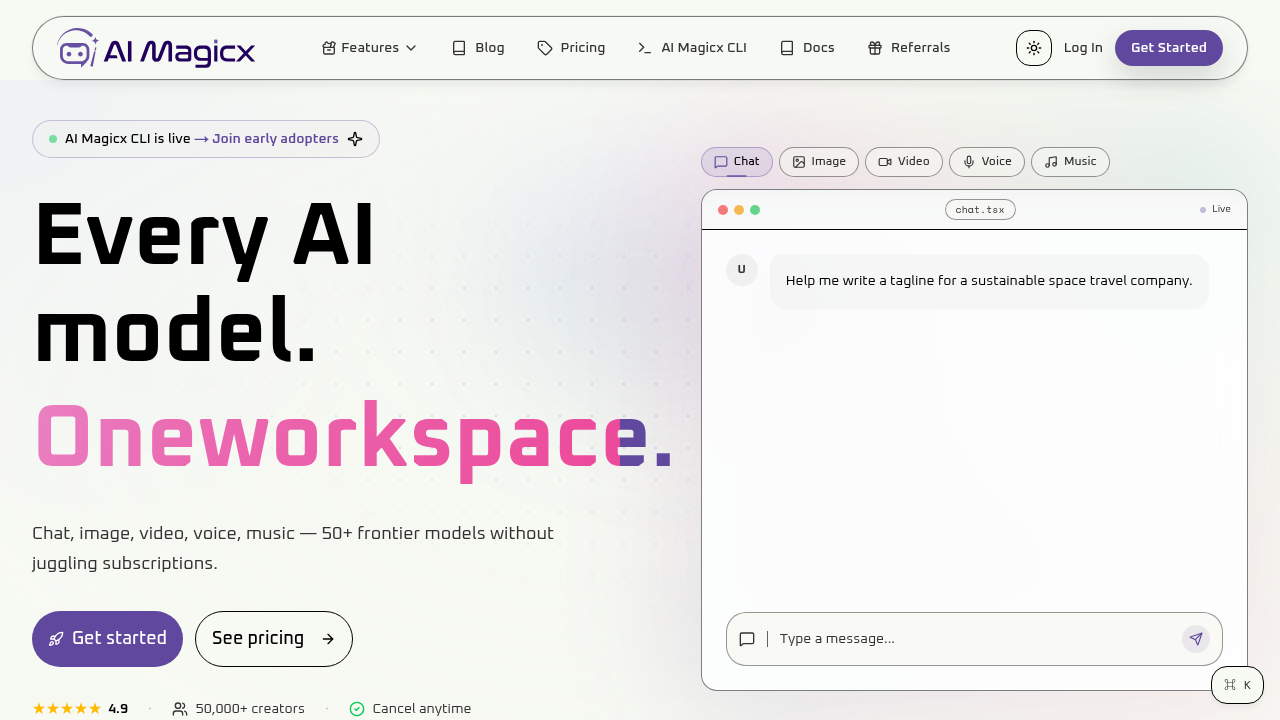Open the Blog page

[478, 48]
